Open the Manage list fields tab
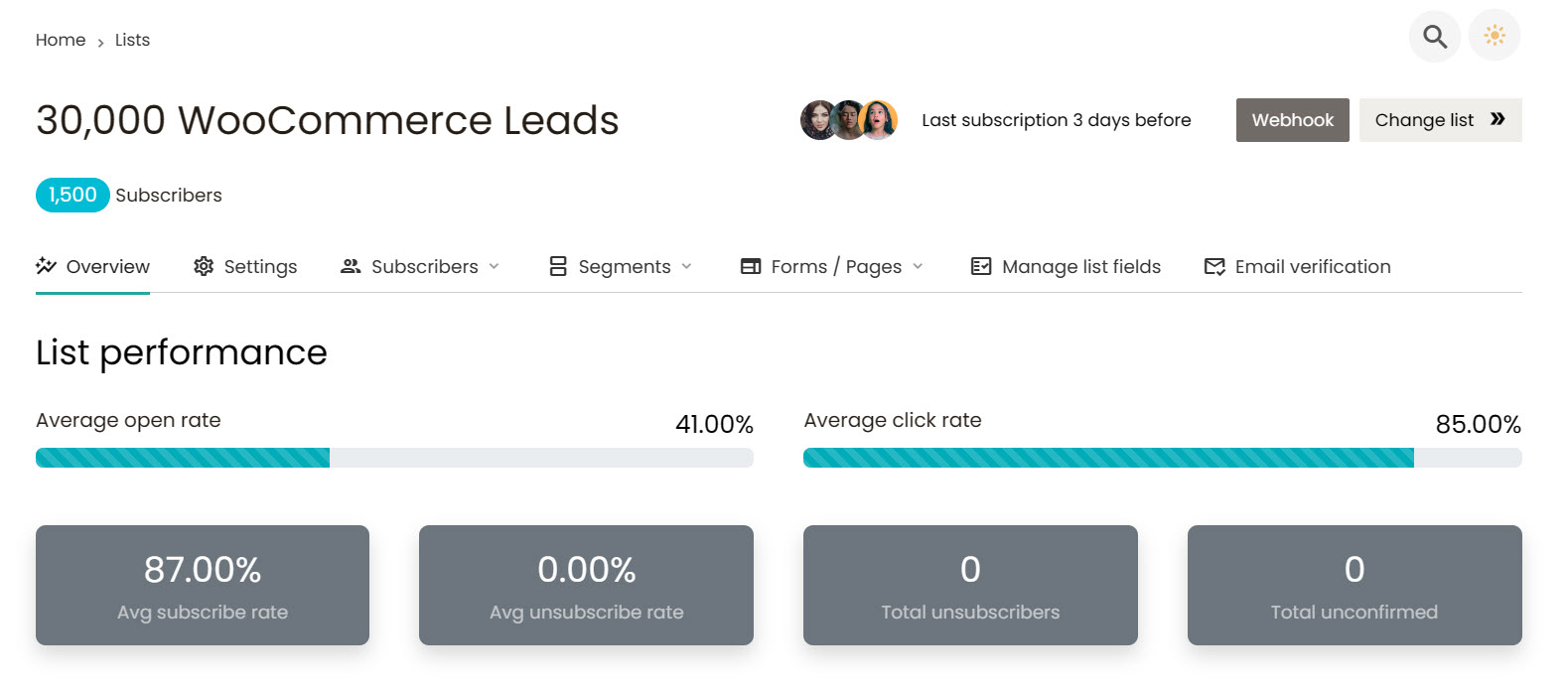The image size is (1568, 691). [x=1066, y=266]
